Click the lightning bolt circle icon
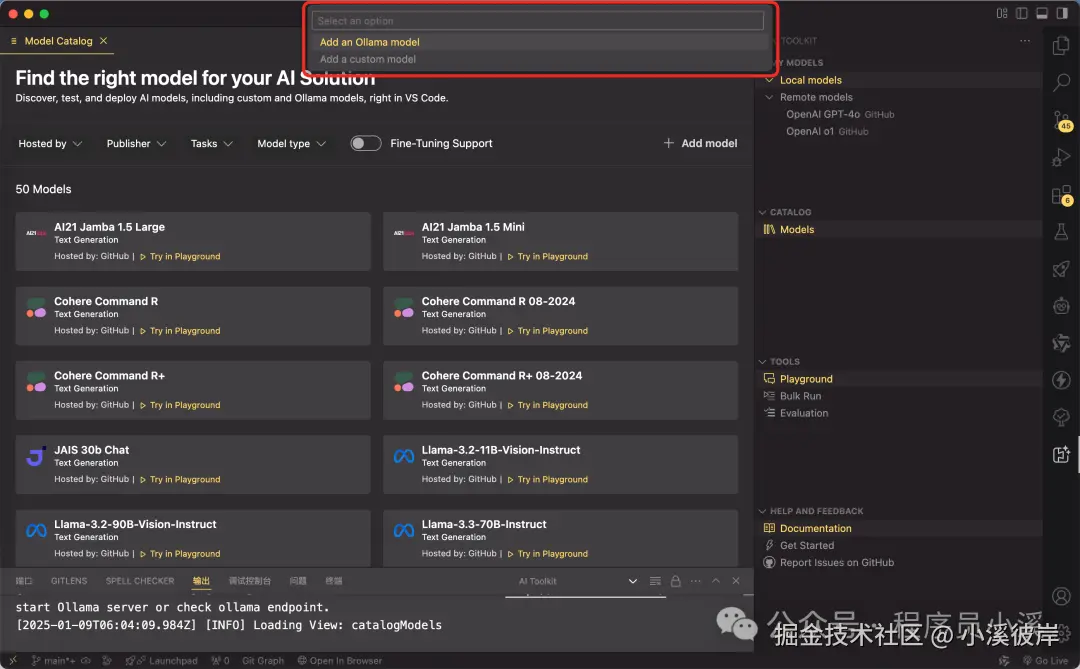Screen dimensions: 1080x669 tap(1061, 380)
